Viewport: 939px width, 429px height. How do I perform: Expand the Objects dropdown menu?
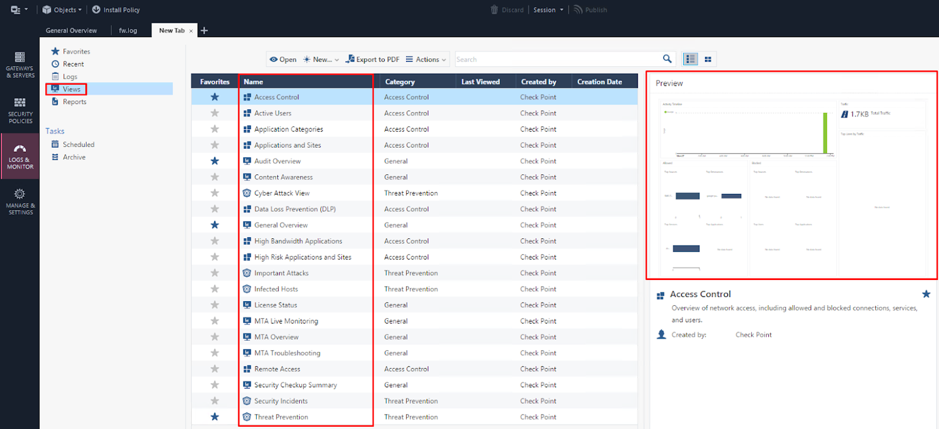62,10
